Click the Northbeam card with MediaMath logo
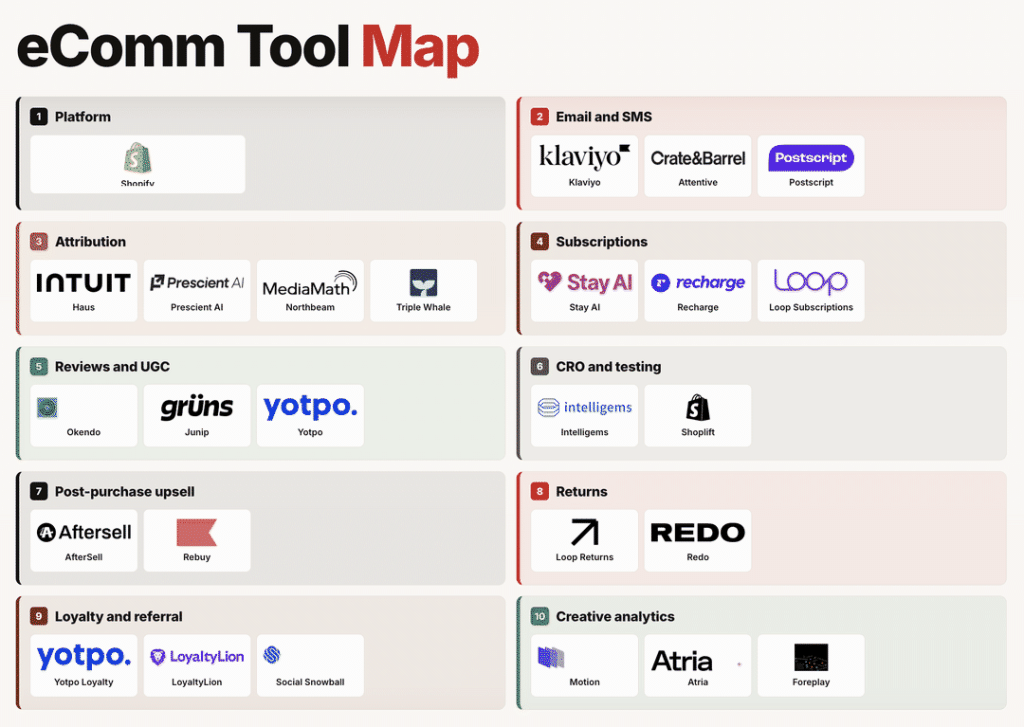The image size is (1024, 727). pyautogui.click(x=310, y=291)
